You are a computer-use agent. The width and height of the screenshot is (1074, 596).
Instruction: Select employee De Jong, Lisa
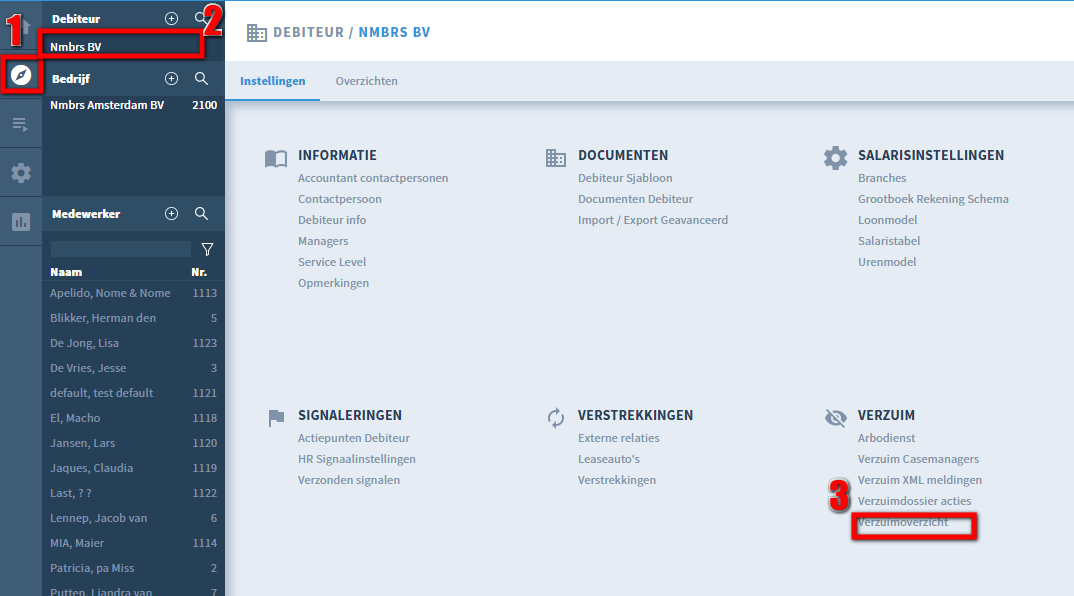pos(84,343)
